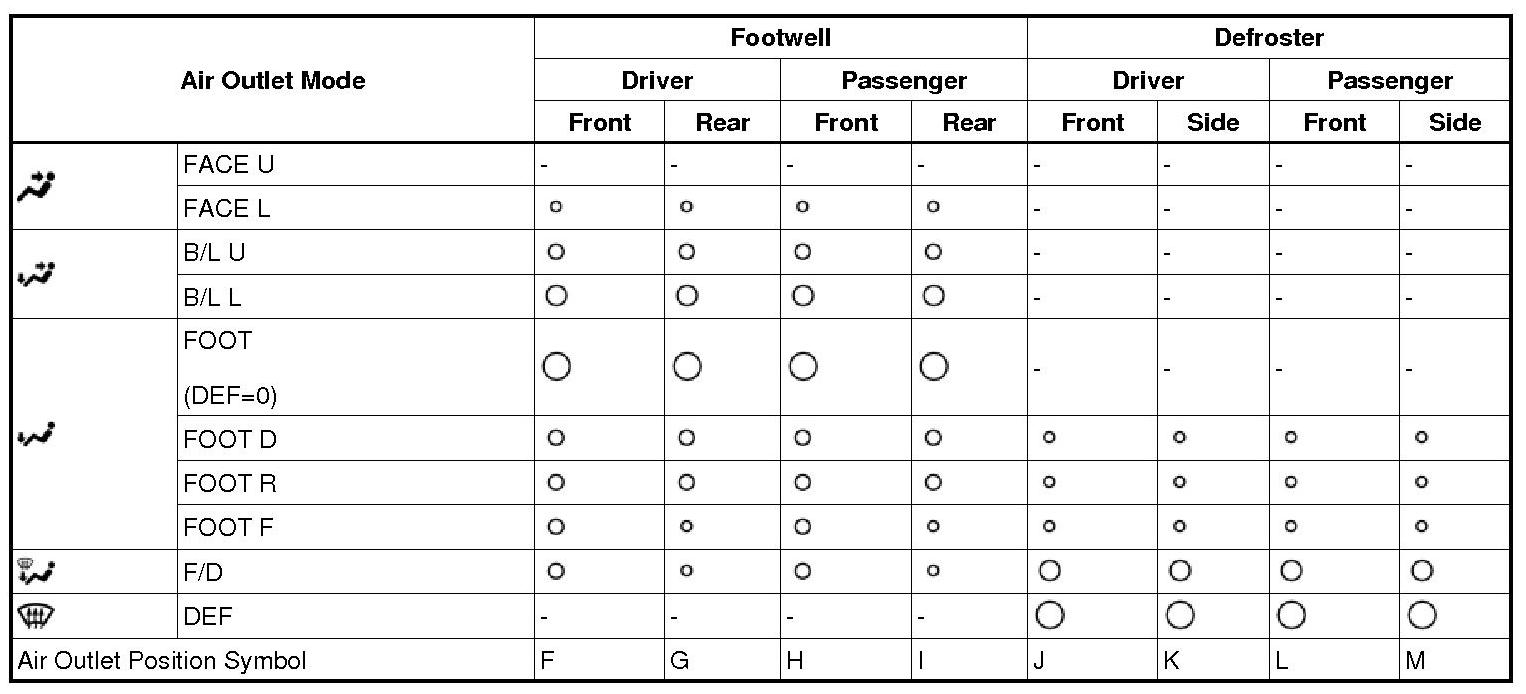Click the Passenger header under Defroster
This screenshot has height=694, width=1526.
click(1389, 80)
